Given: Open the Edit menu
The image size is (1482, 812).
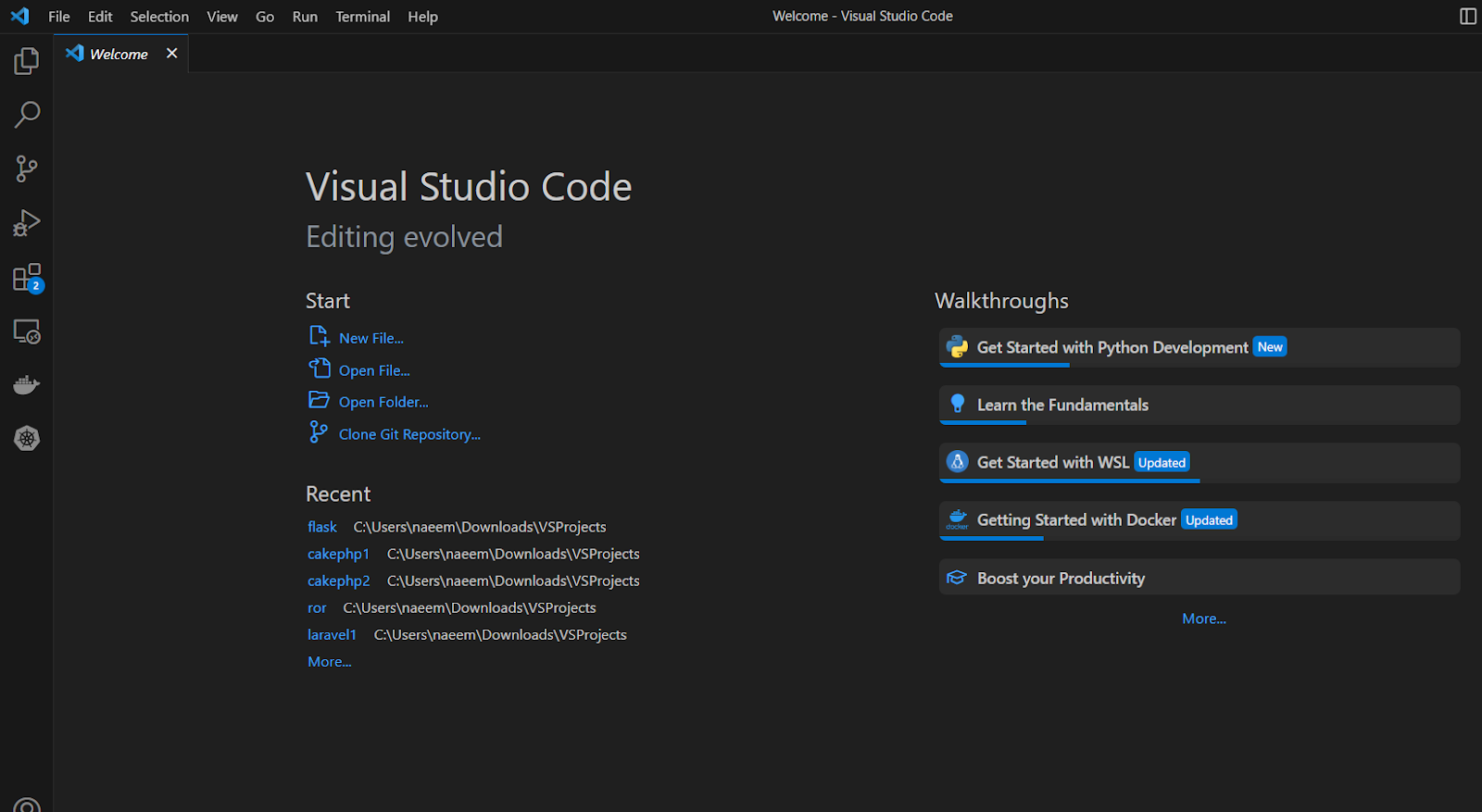Looking at the screenshot, I should (x=100, y=17).
